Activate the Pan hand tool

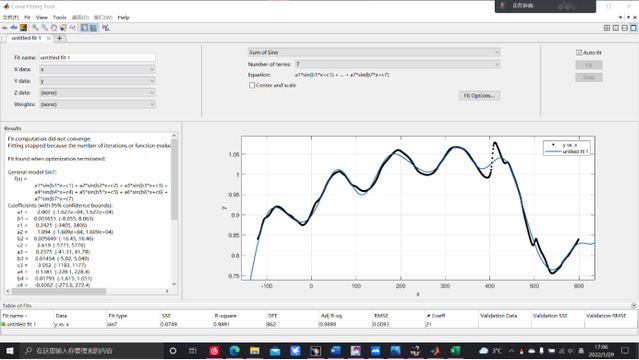(x=54, y=28)
